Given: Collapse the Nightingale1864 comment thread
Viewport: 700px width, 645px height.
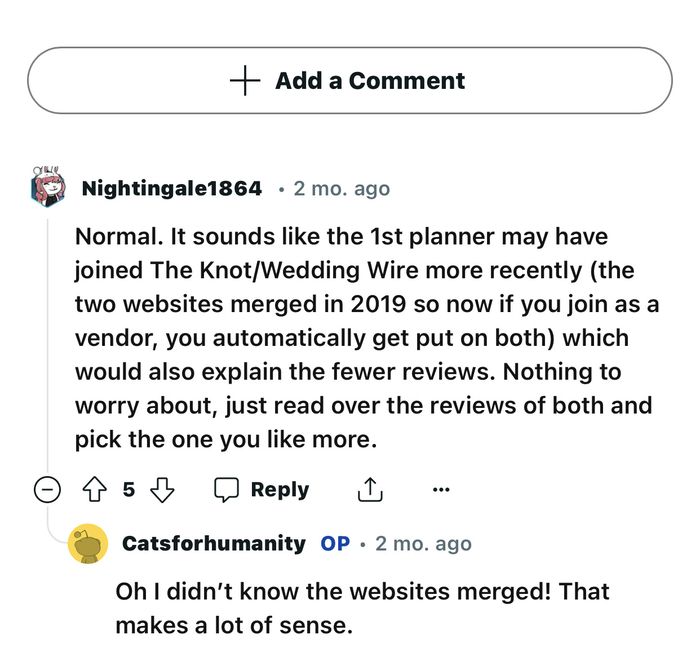Looking at the screenshot, I should point(48,490).
